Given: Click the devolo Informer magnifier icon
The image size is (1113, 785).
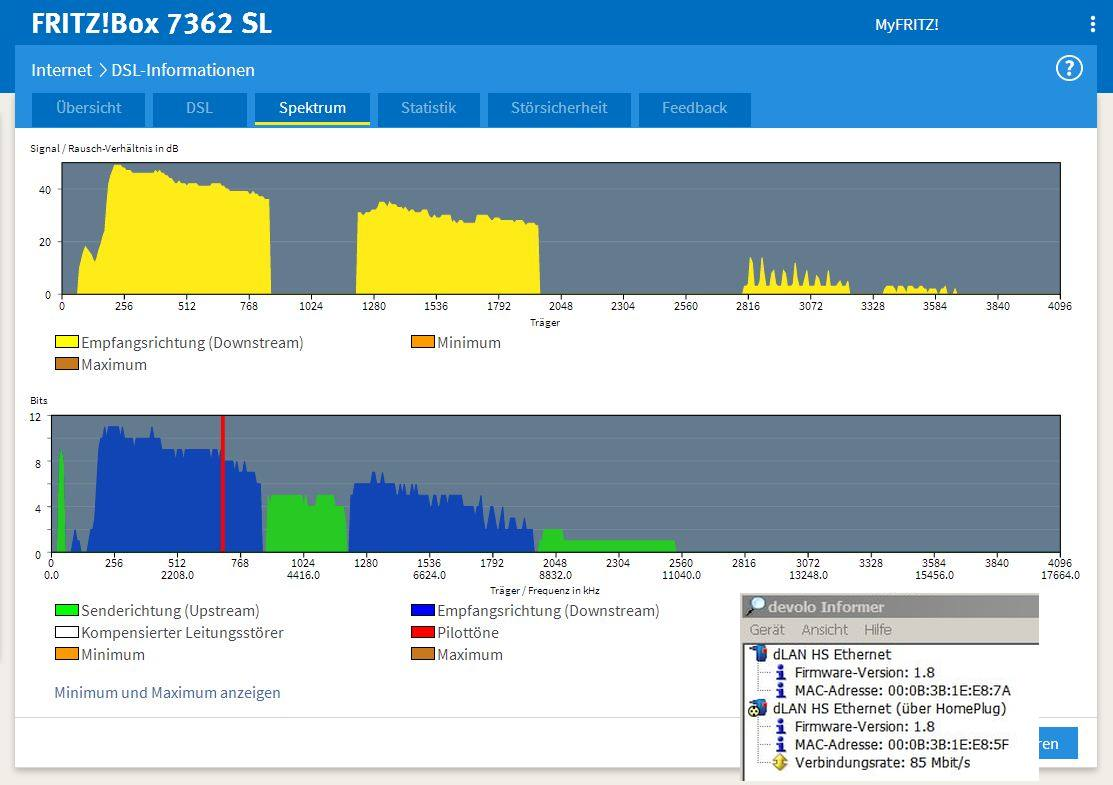Looking at the screenshot, I should (756, 606).
